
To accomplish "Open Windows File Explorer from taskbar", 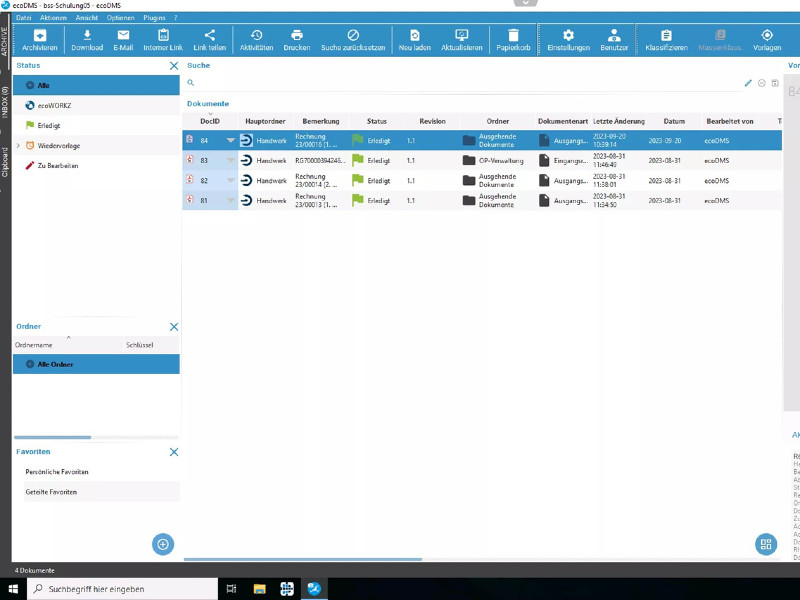I will [260, 589].
